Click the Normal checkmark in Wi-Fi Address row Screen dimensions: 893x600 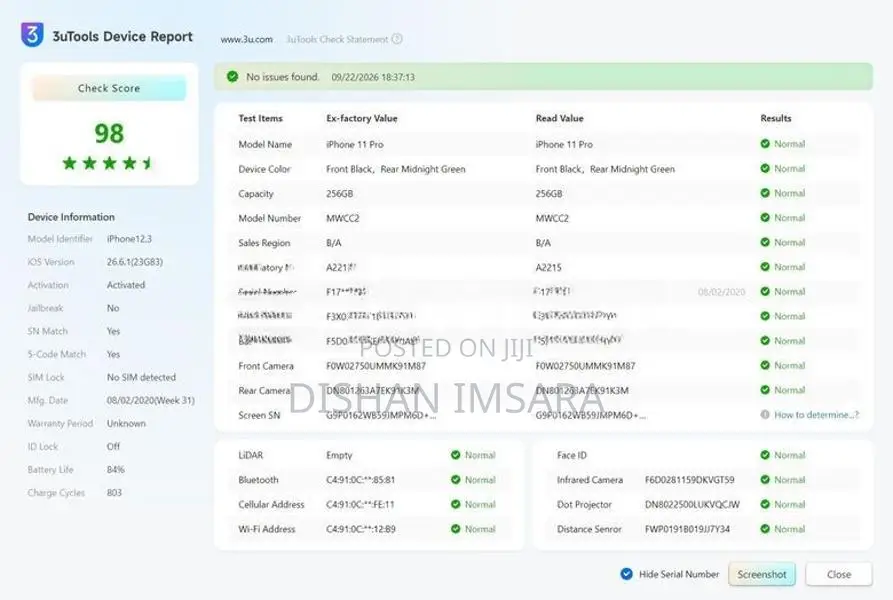pyautogui.click(x=455, y=529)
